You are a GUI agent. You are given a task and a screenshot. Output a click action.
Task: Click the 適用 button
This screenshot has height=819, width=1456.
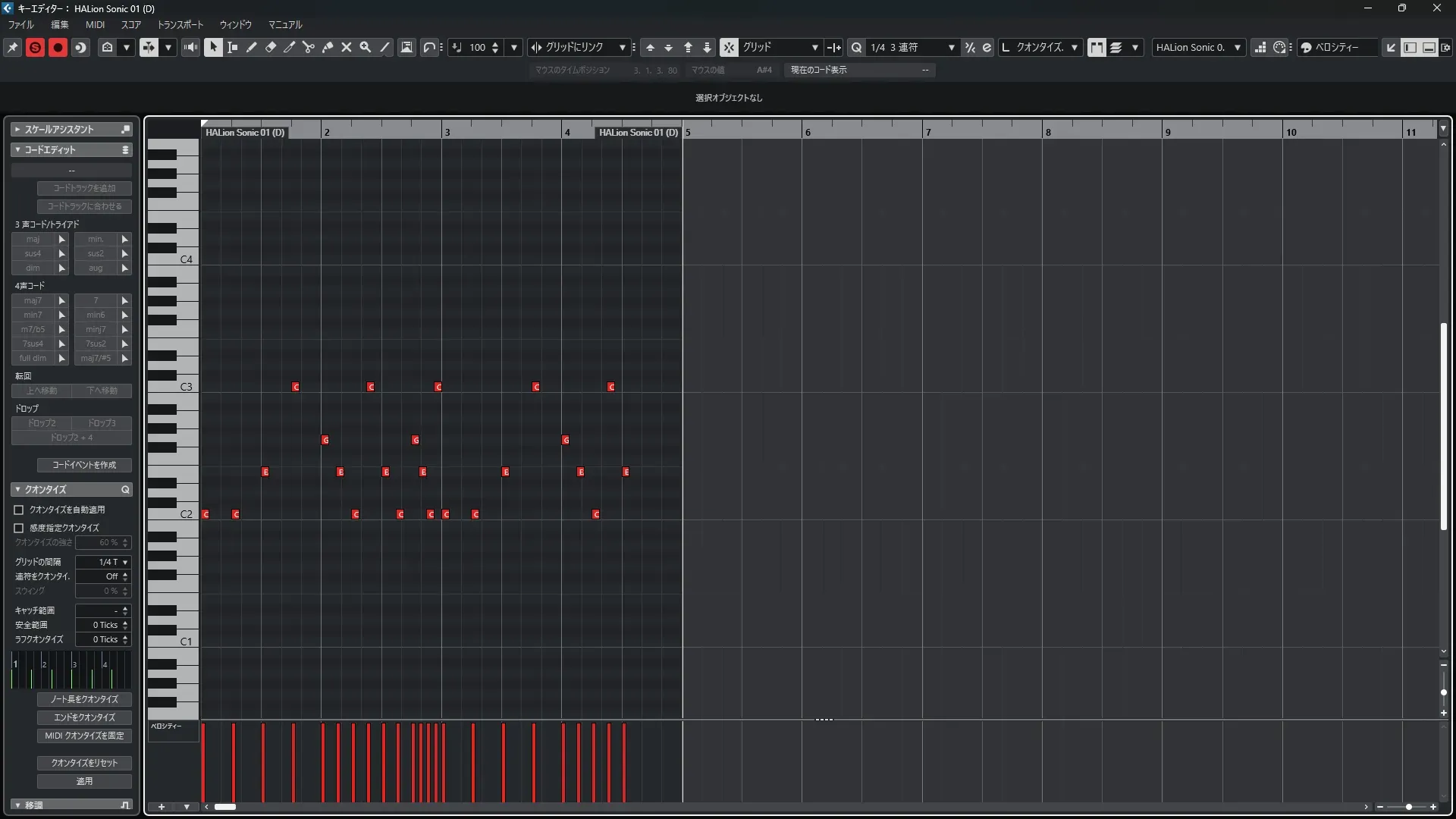[84, 781]
